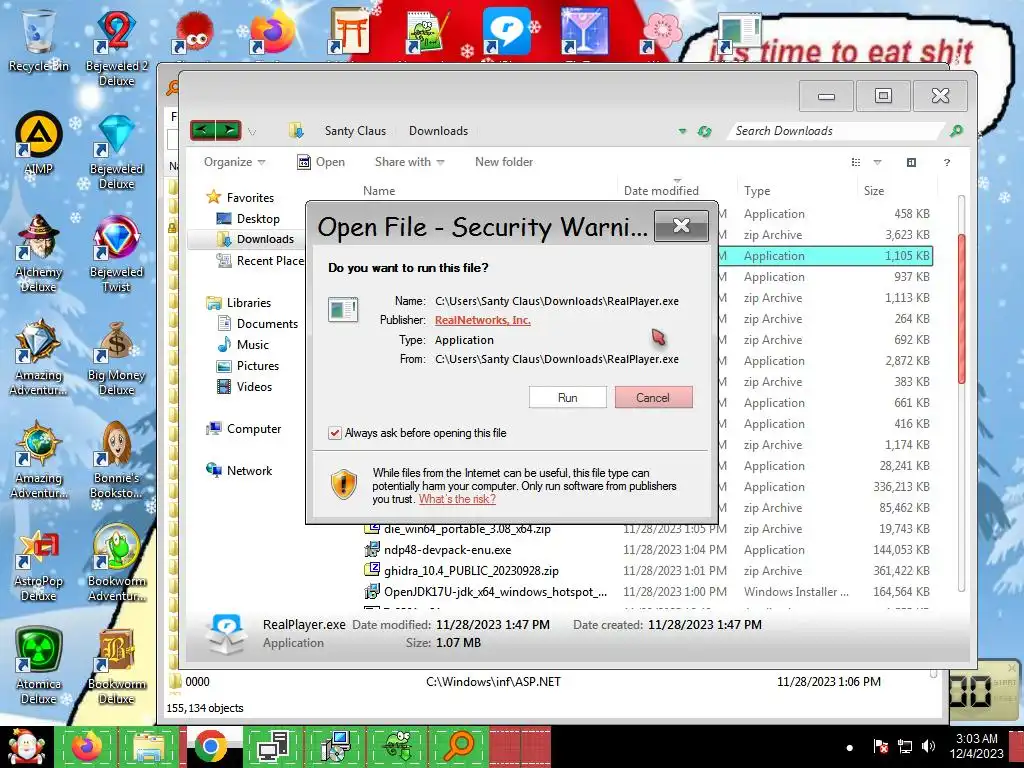This screenshot has width=1024, height=768.
Task: Open Explorer help question mark
Action: 946,162
